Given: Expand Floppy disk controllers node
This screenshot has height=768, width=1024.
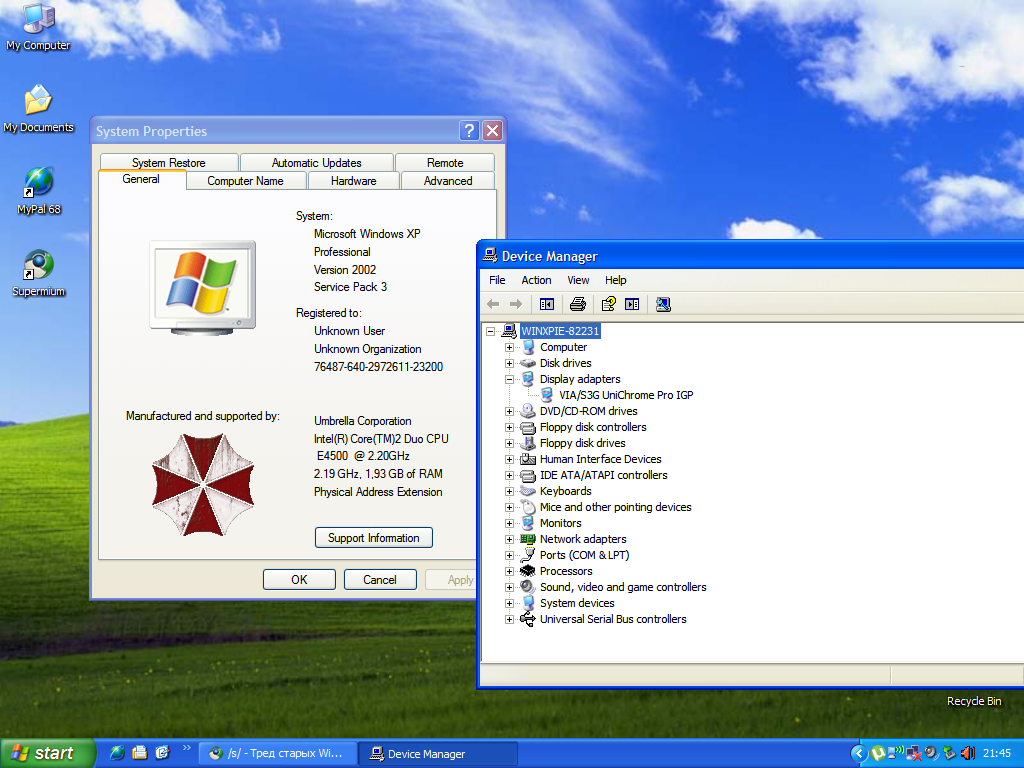Looking at the screenshot, I should 509,427.
